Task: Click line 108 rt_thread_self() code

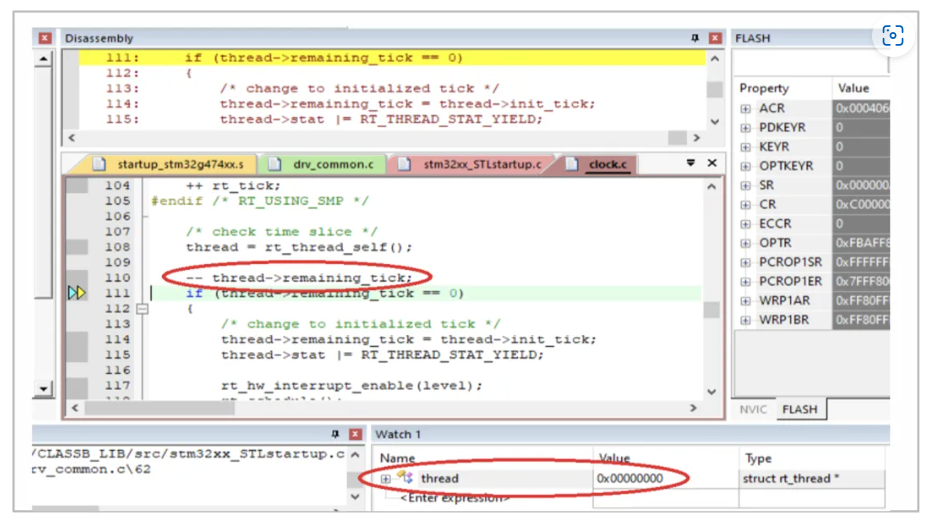Action: 298,247
